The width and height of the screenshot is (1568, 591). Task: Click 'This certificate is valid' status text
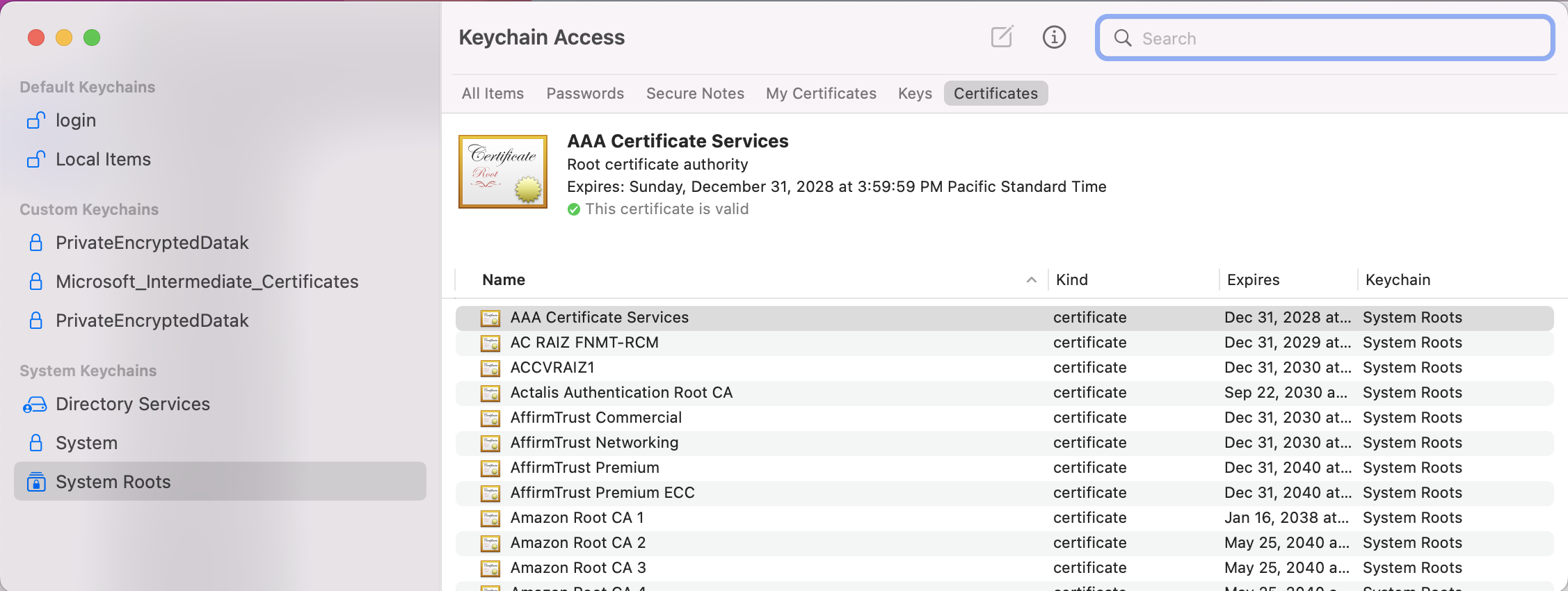pos(666,209)
